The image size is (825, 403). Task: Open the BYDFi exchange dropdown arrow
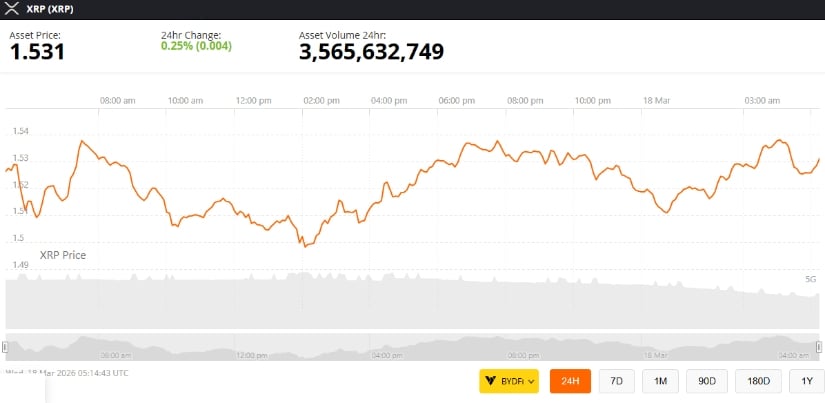pyautogui.click(x=531, y=381)
